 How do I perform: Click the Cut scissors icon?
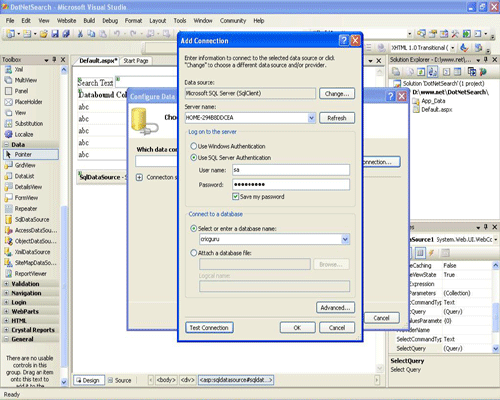click(x=80, y=33)
